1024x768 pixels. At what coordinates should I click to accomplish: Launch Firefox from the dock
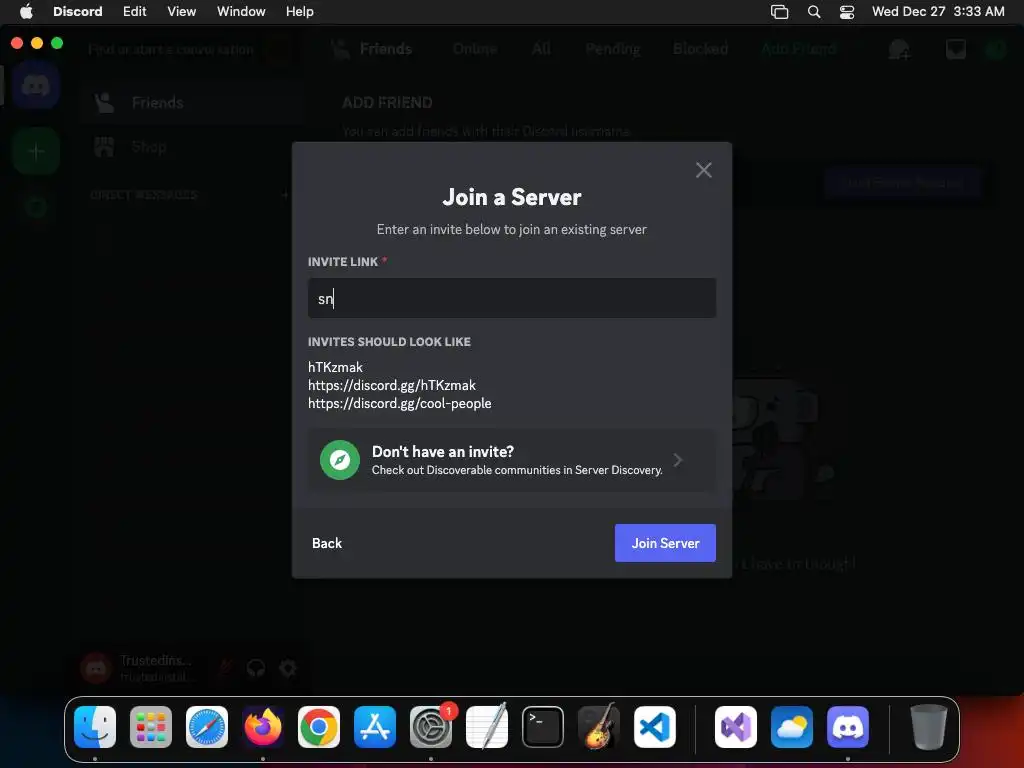tap(263, 727)
